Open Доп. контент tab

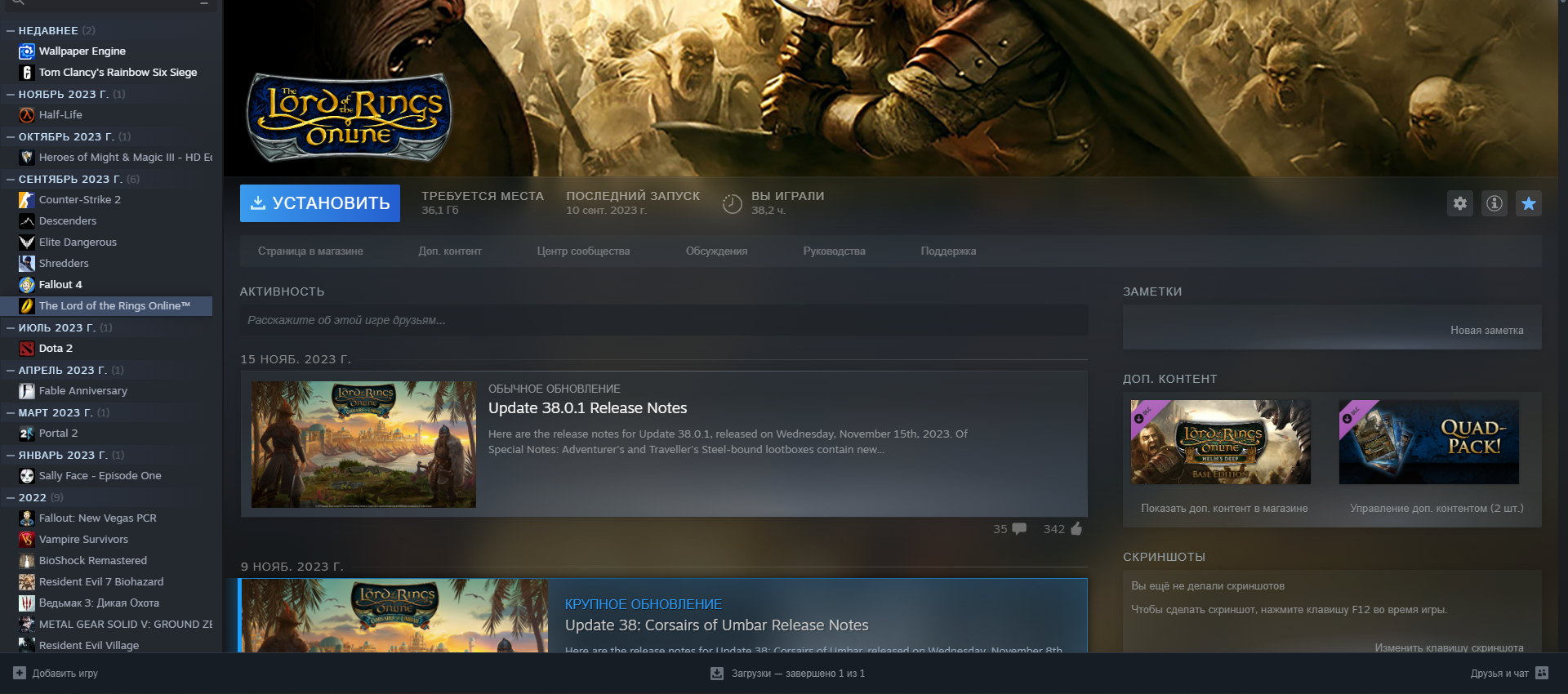click(x=450, y=251)
